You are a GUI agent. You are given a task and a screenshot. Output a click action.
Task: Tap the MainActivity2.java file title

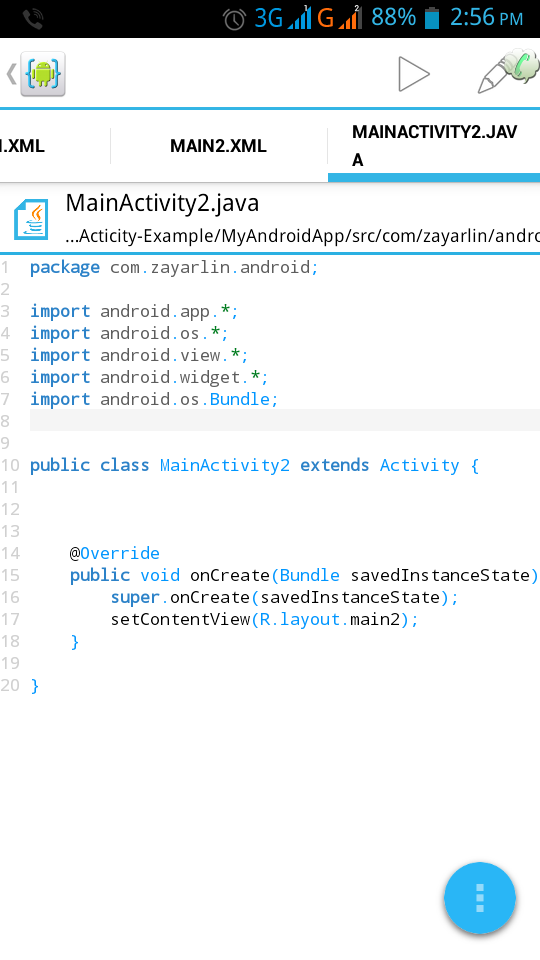162,203
